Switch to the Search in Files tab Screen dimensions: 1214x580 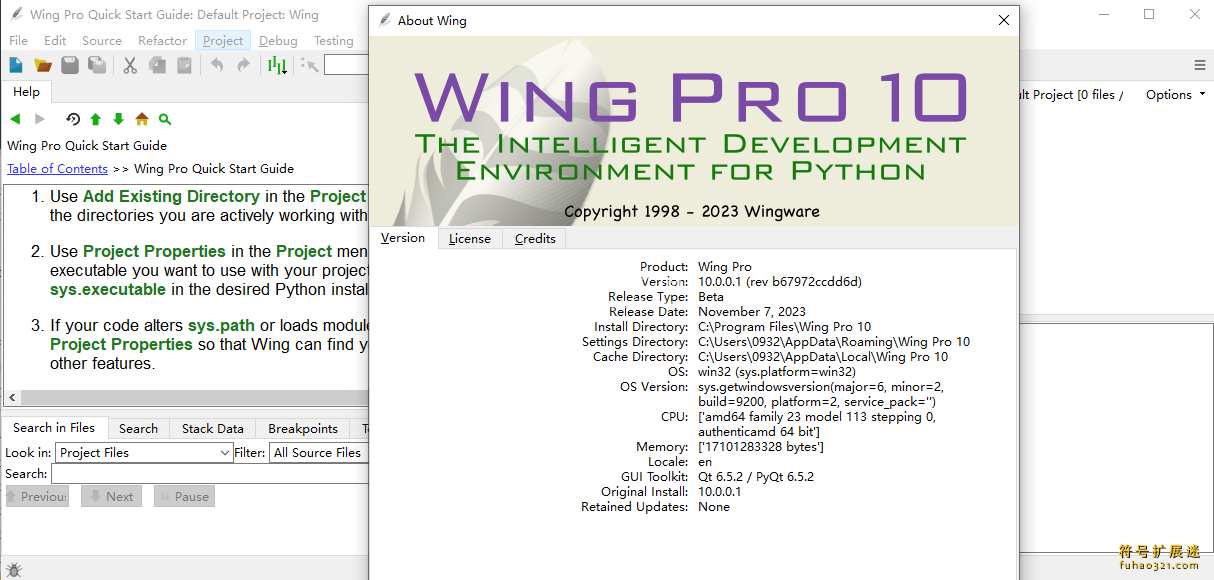[x=54, y=427]
